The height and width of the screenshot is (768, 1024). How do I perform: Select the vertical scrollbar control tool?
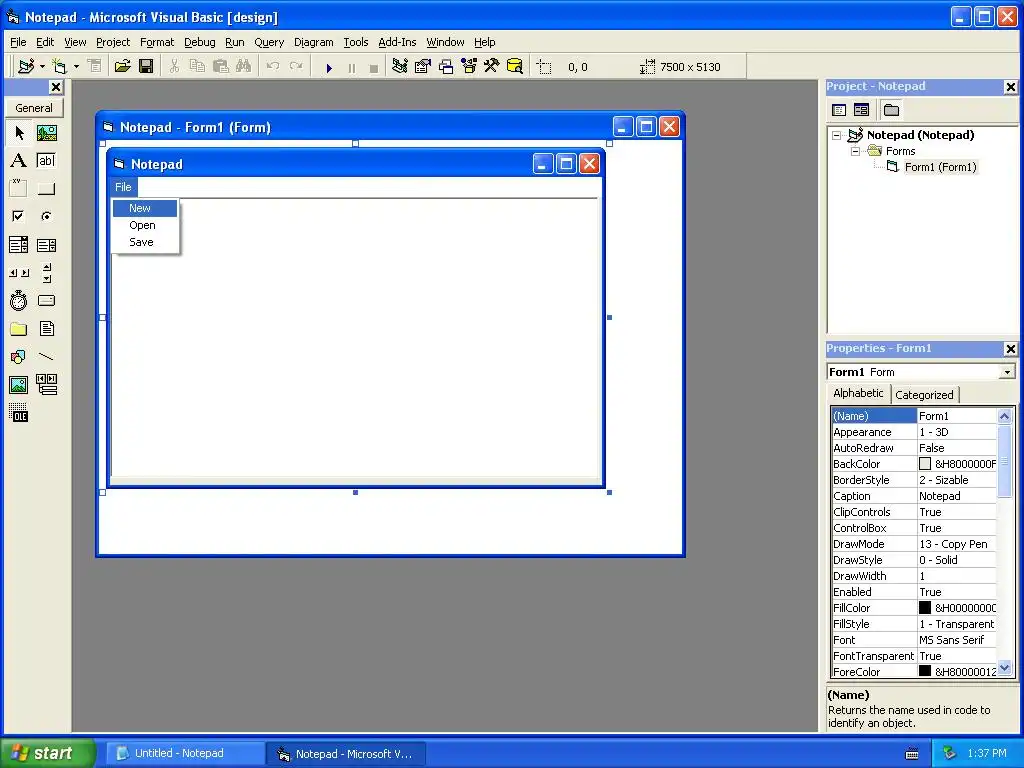[x=46, y=272]
